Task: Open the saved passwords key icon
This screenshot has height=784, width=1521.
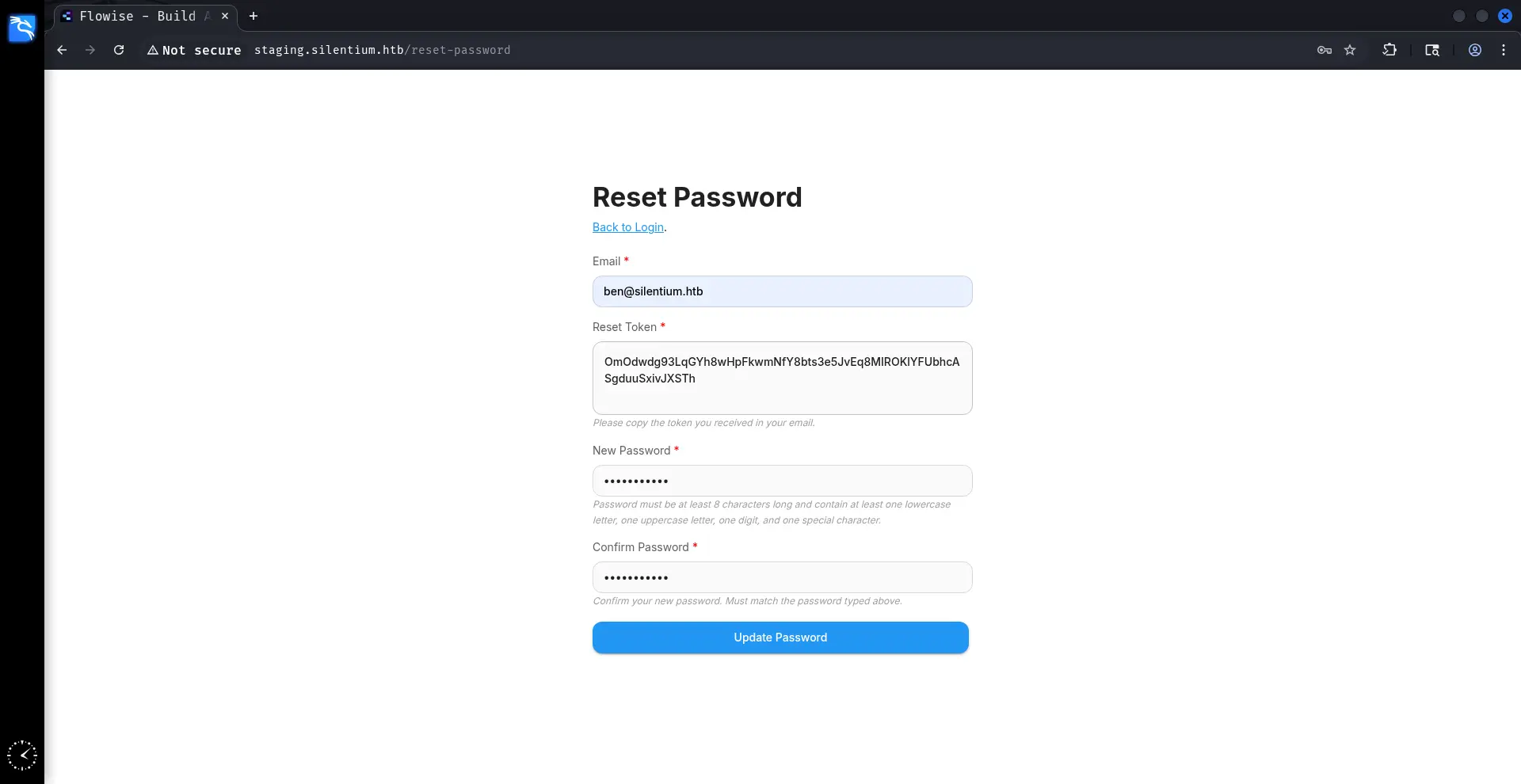Action: (1324, 50)
